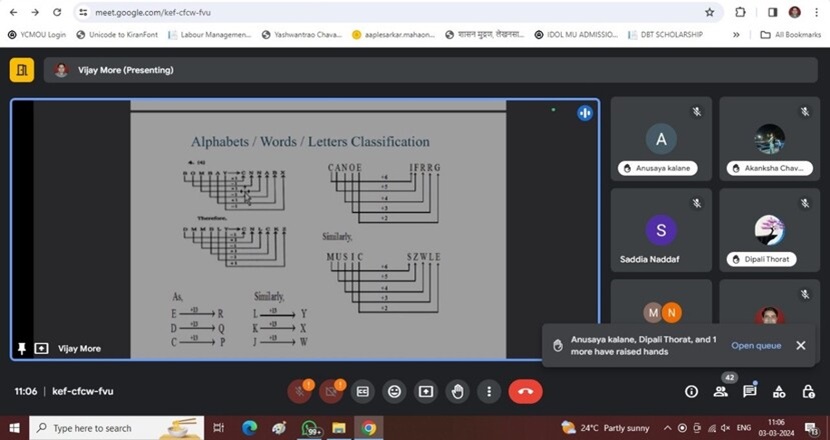The height and width of the screenshot is (440, 830).
Task: Open chat with everyone
Action: [x=750, y=391]
